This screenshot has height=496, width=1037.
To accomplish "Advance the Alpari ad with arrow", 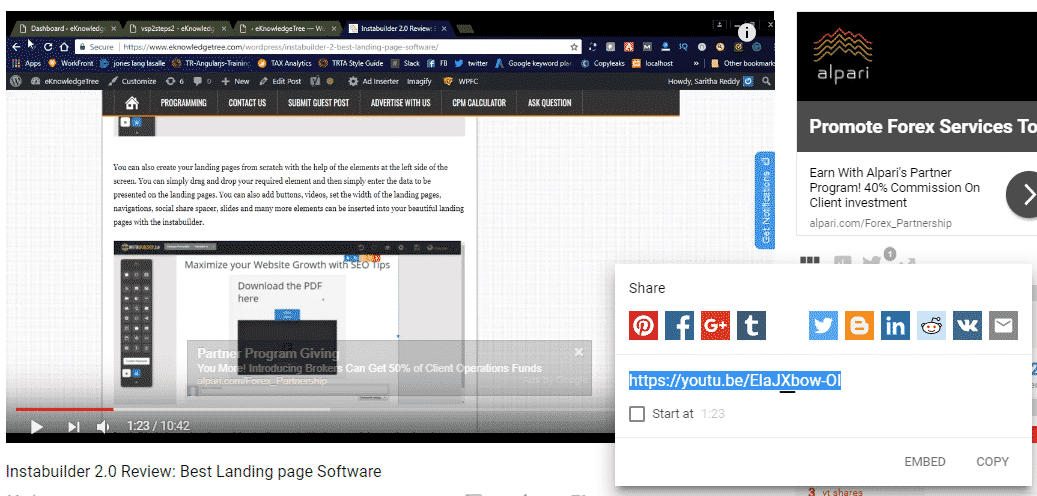I will 1024,194.
